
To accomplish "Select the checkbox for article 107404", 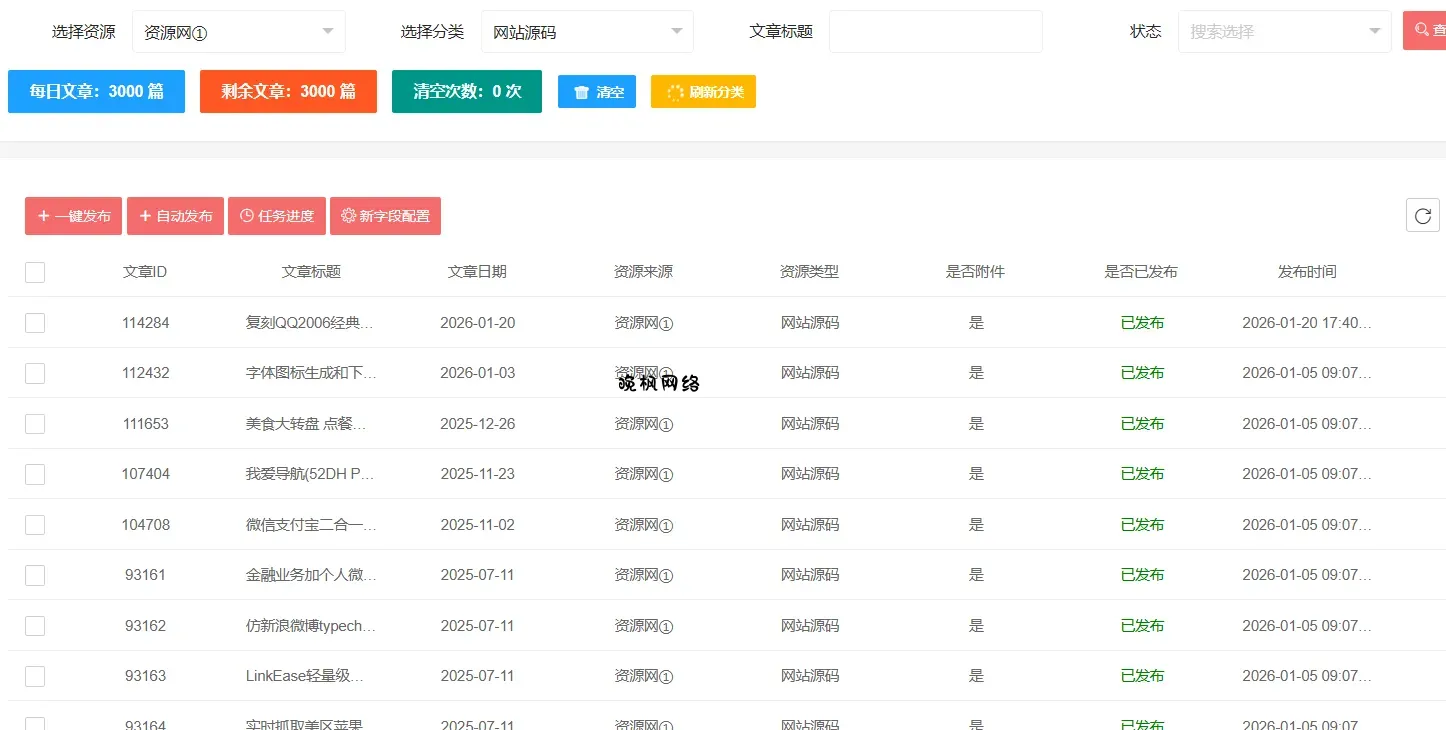I will pos(35,474).
